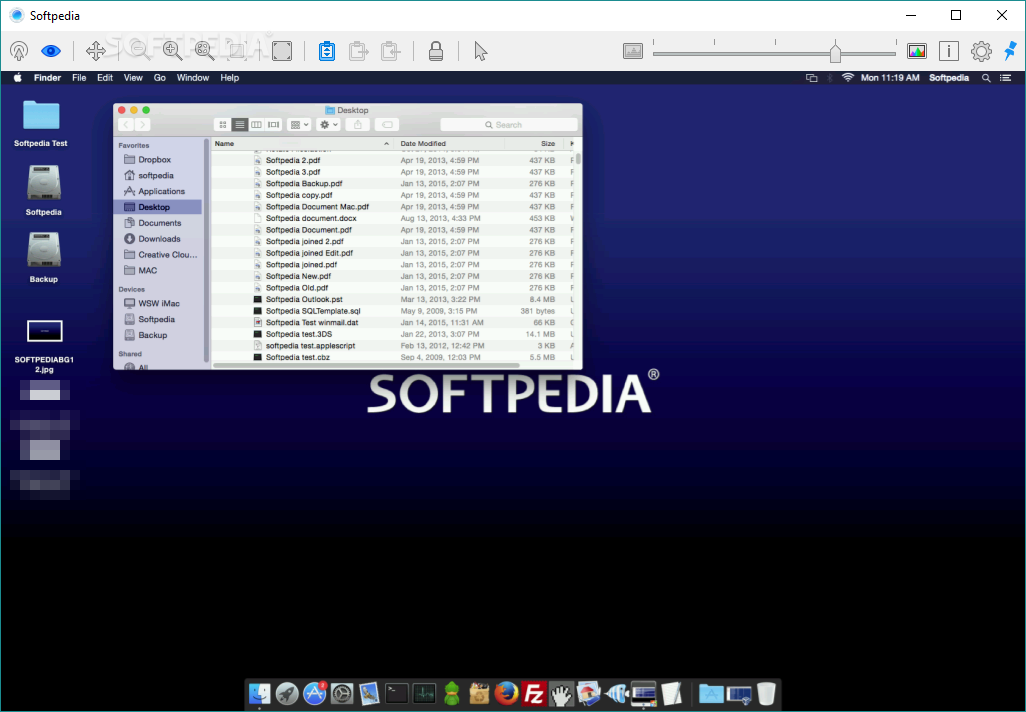Open Remotix settings gear
Viewport: 1026px width, 712px height.
pos(981,51)
